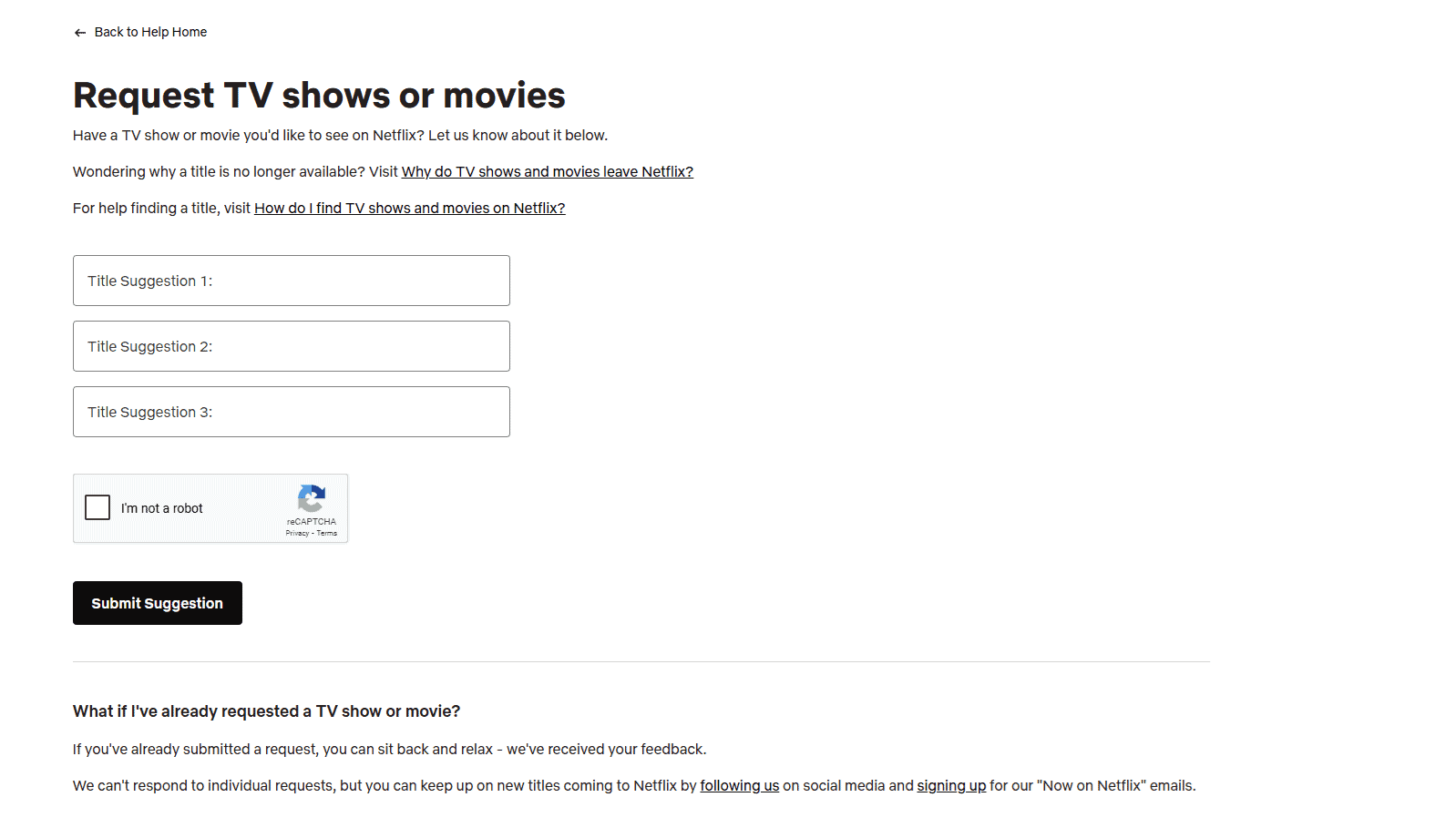Image resolution: width=1456 pixels, height=828 pixels.
Task: Submit the suggestion form
Action: 158,603
